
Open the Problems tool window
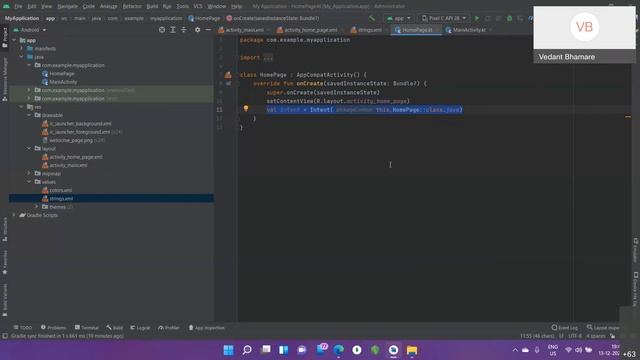(53, 328)
